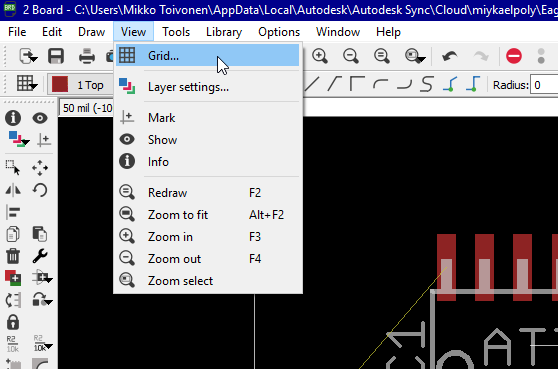The width and height of the screenshot is (558, 369).
Task: Click the Redraw toolbar icon
Action: [x=381, y=56]
